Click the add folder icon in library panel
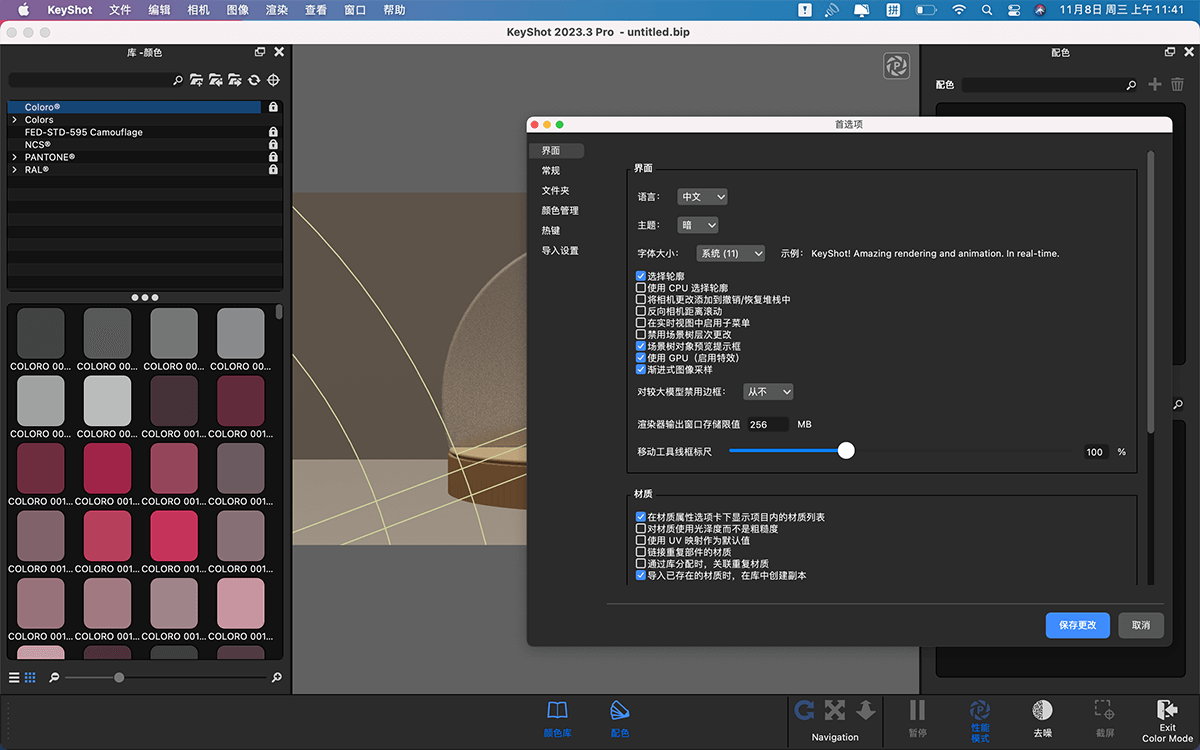The width and height of the screenshot is (1200, 750). coord(196,80)
